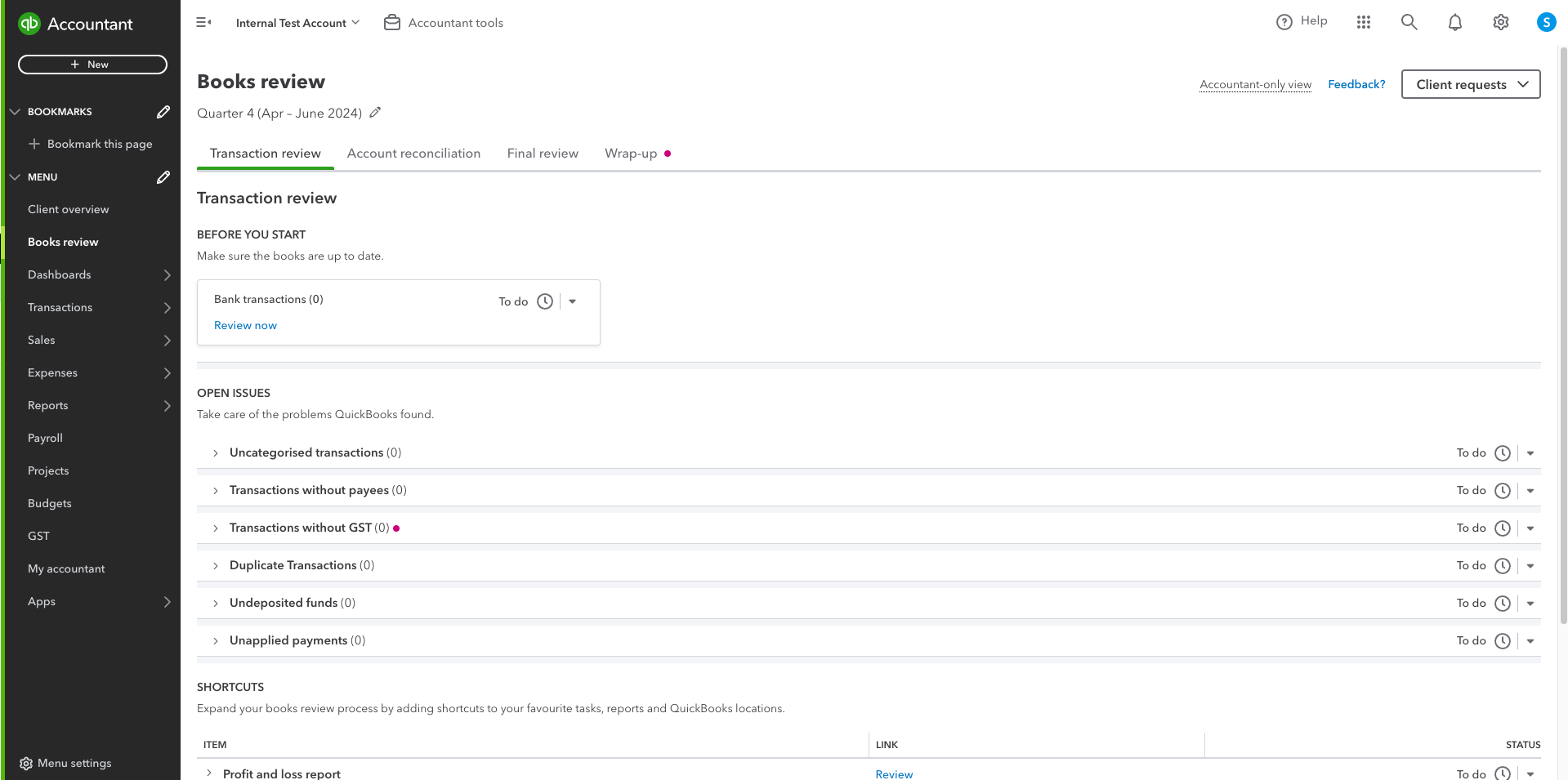Click clock icon on Duplicate Transactions row
The image size is (1568, 780).
click(1503, 566)
